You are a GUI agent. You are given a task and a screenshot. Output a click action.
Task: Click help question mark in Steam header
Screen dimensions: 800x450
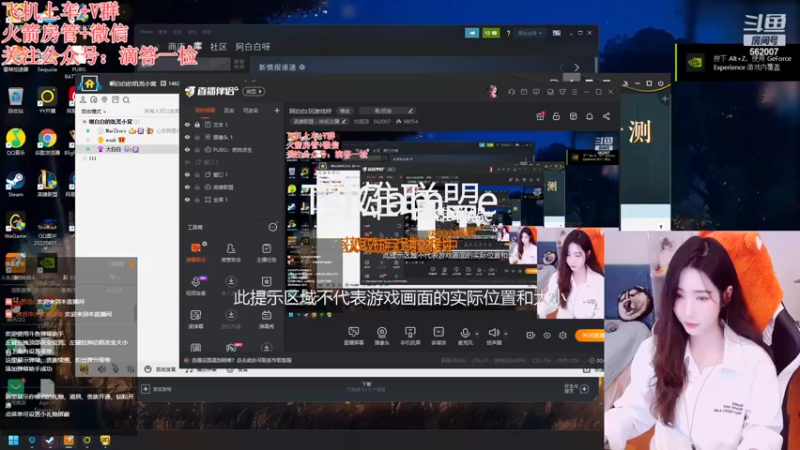point(508,33)
